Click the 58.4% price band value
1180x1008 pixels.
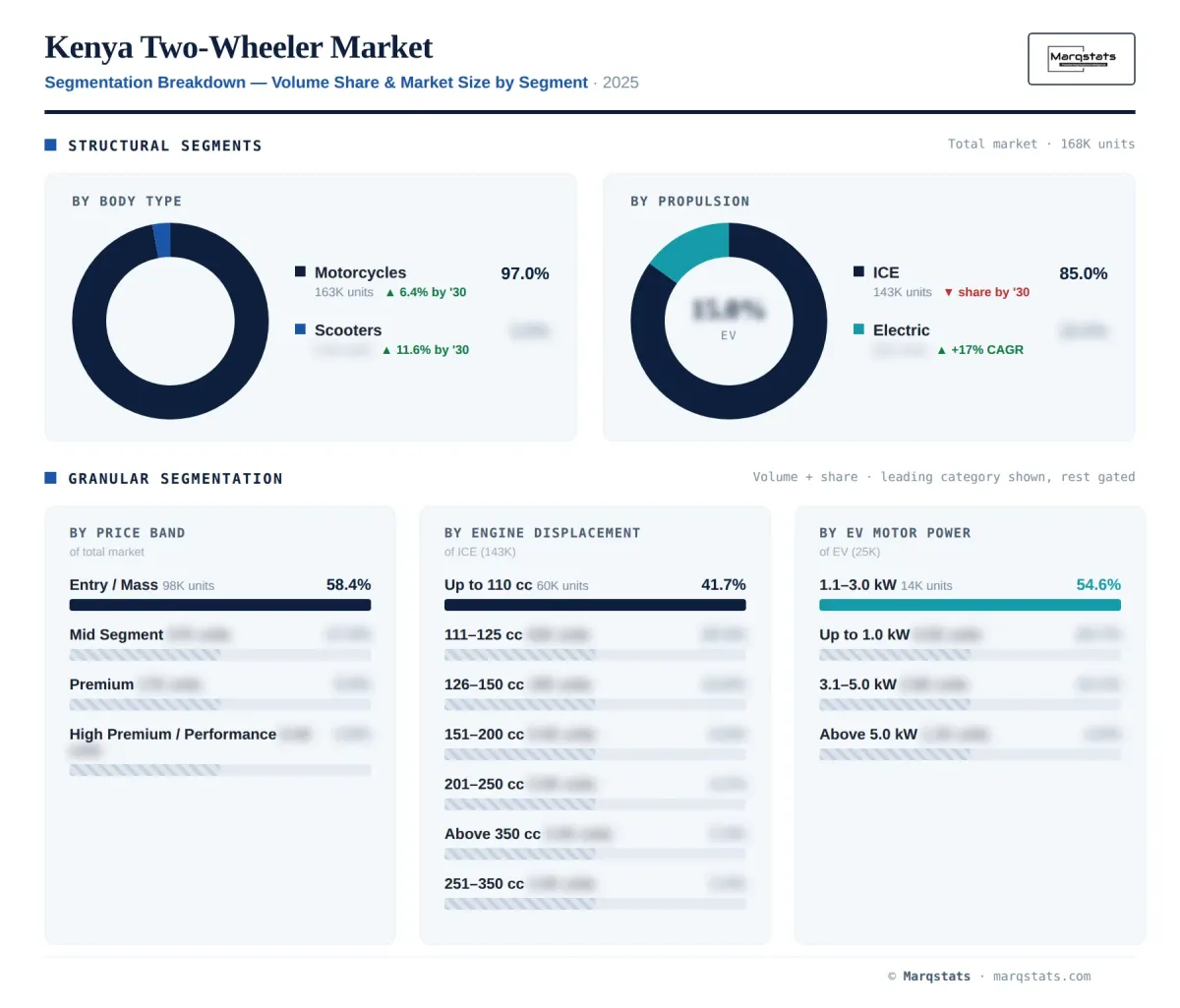point(348,585)
